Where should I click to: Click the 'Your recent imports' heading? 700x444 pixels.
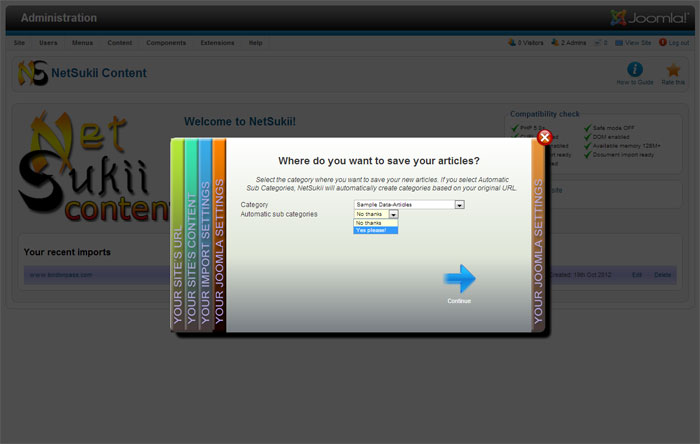(x=67, y=252)
